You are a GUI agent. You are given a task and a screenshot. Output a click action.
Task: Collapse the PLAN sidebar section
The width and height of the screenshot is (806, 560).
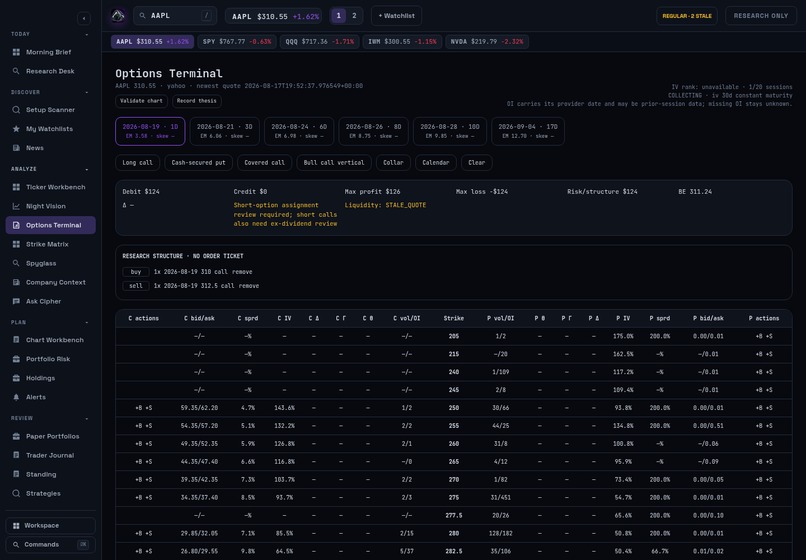tap(86, 322)
